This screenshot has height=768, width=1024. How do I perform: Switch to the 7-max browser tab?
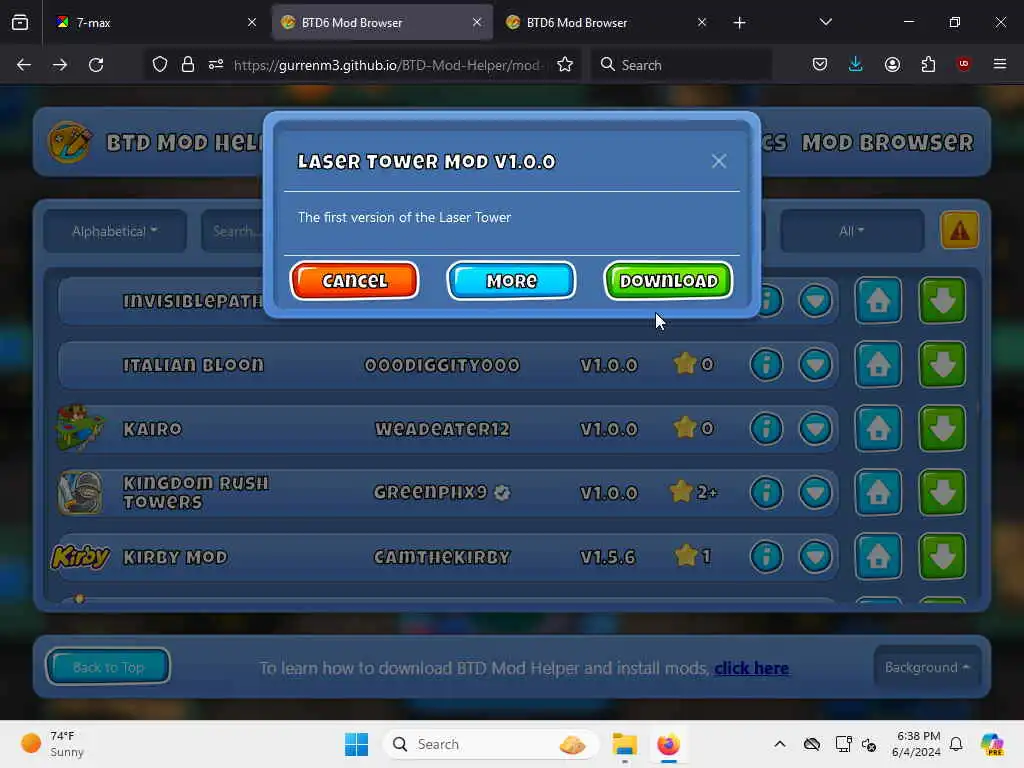(155, 22)
